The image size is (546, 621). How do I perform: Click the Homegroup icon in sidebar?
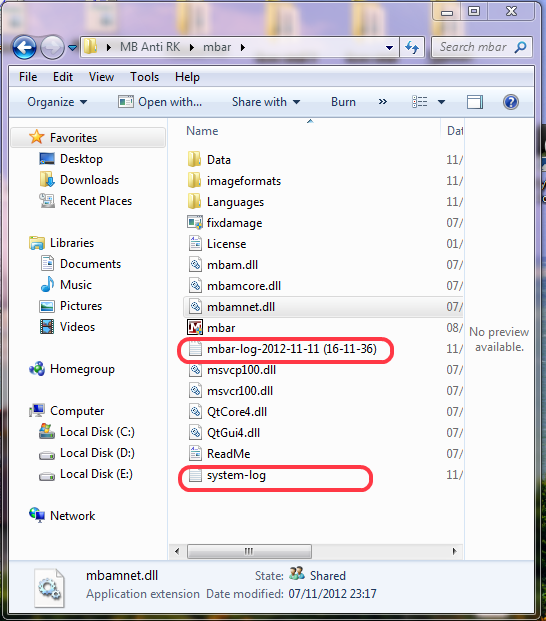coord(37,369)
